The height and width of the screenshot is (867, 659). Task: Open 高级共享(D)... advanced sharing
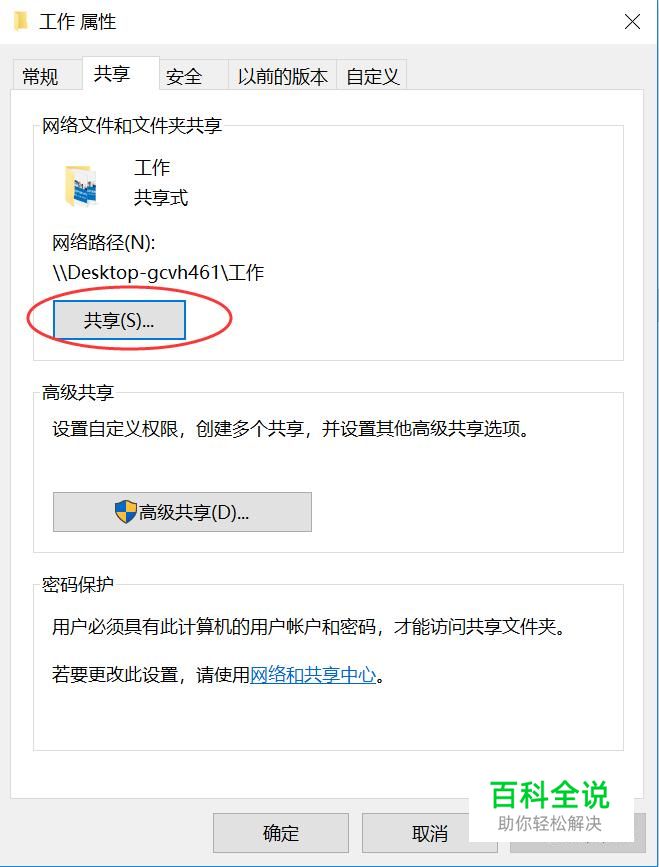182,512
